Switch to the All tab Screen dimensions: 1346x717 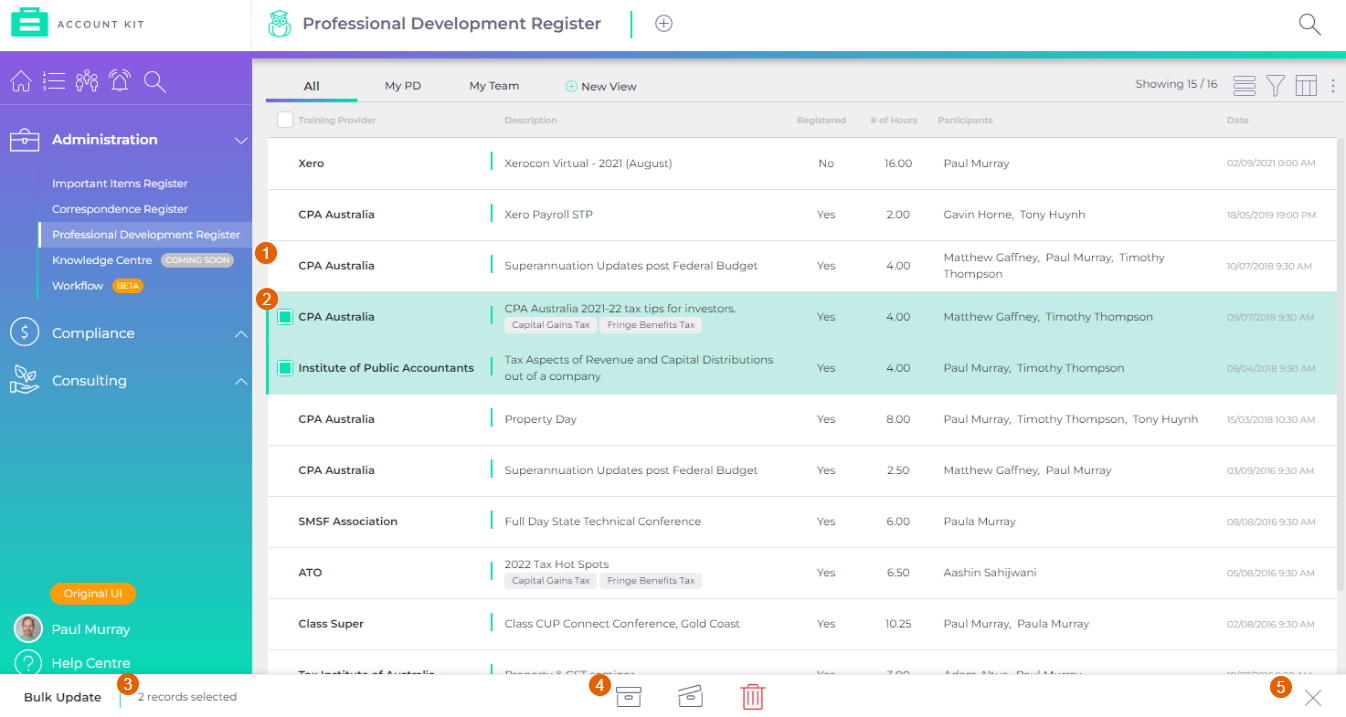pyautogui.click(x=311, y=86)
